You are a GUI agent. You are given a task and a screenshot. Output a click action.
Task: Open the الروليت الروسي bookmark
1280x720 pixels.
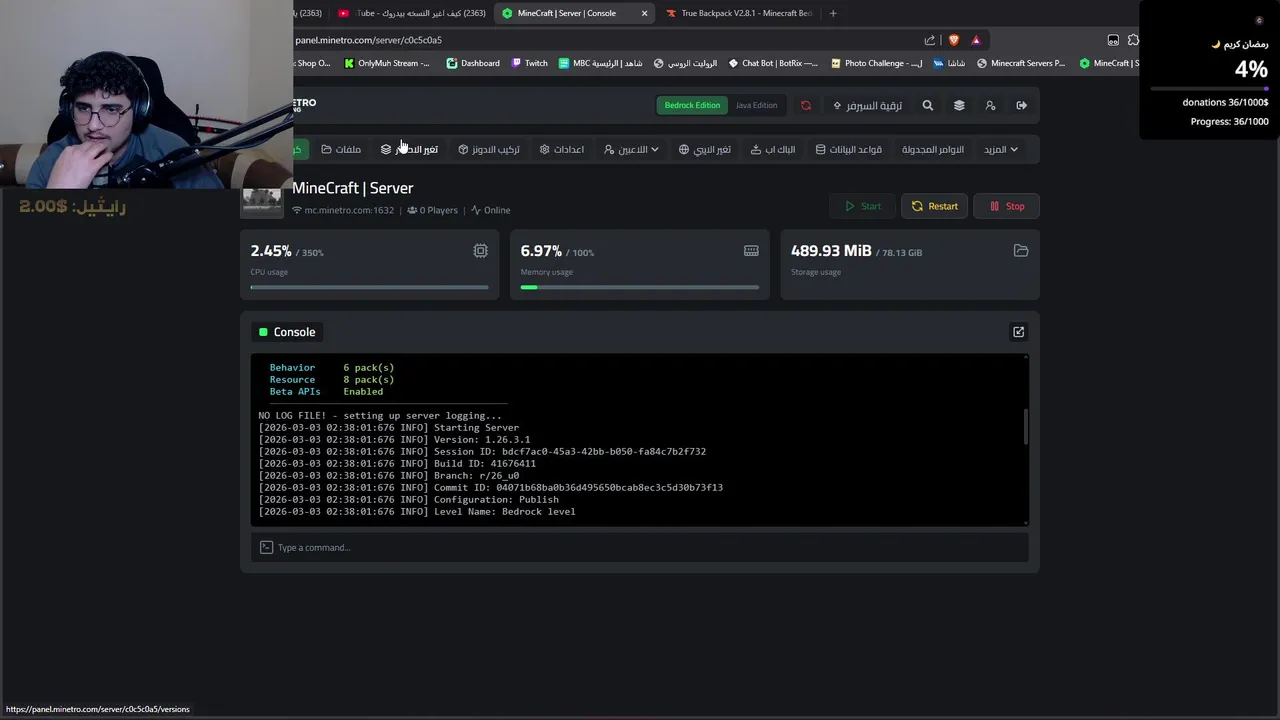686,63
